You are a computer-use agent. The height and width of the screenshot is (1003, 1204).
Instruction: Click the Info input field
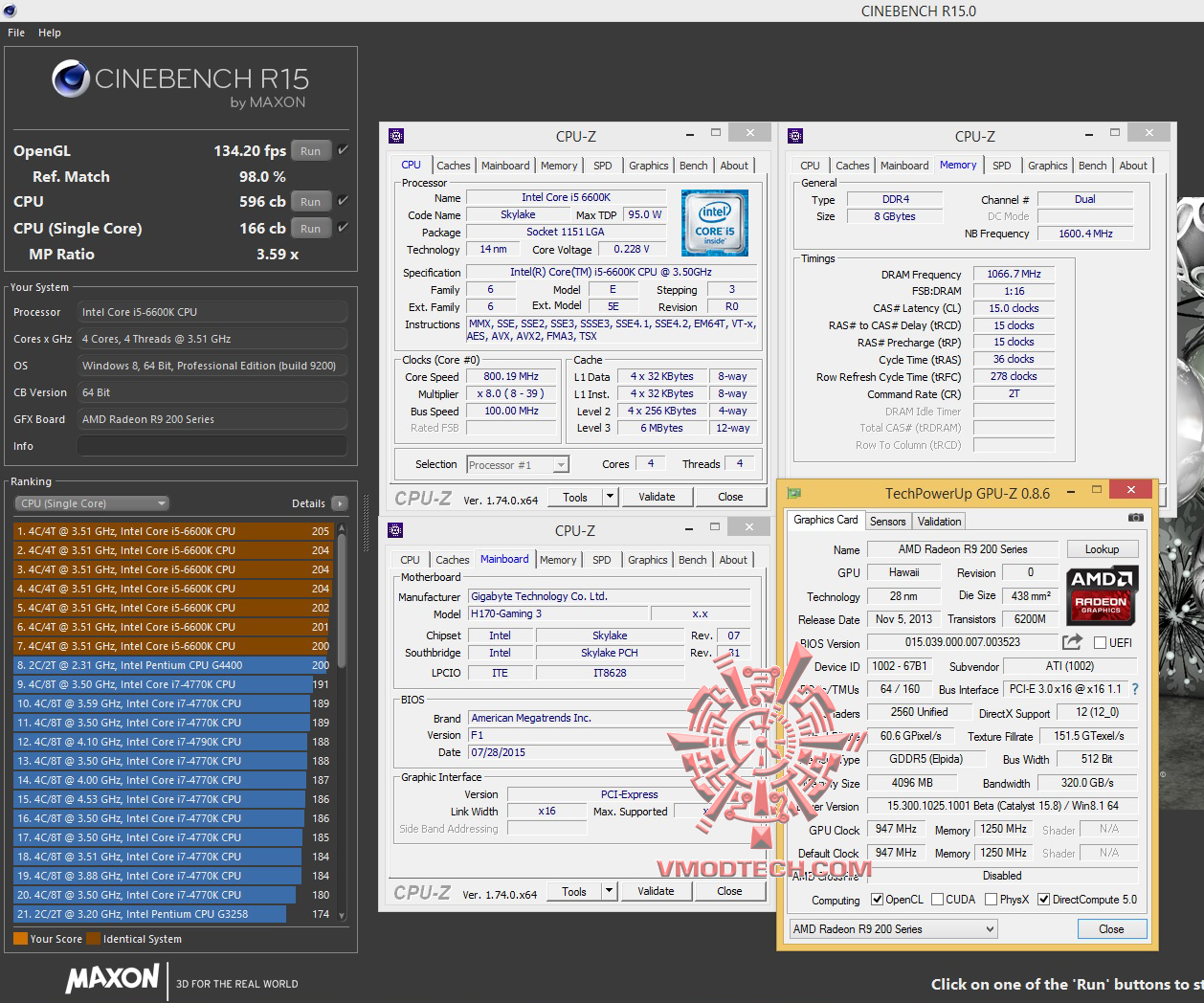(212, 446)
